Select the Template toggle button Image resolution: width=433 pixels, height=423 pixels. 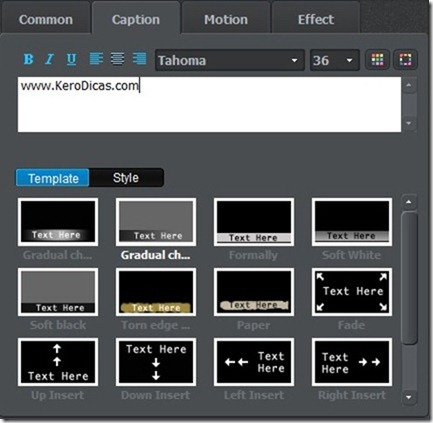pos(53,178)
